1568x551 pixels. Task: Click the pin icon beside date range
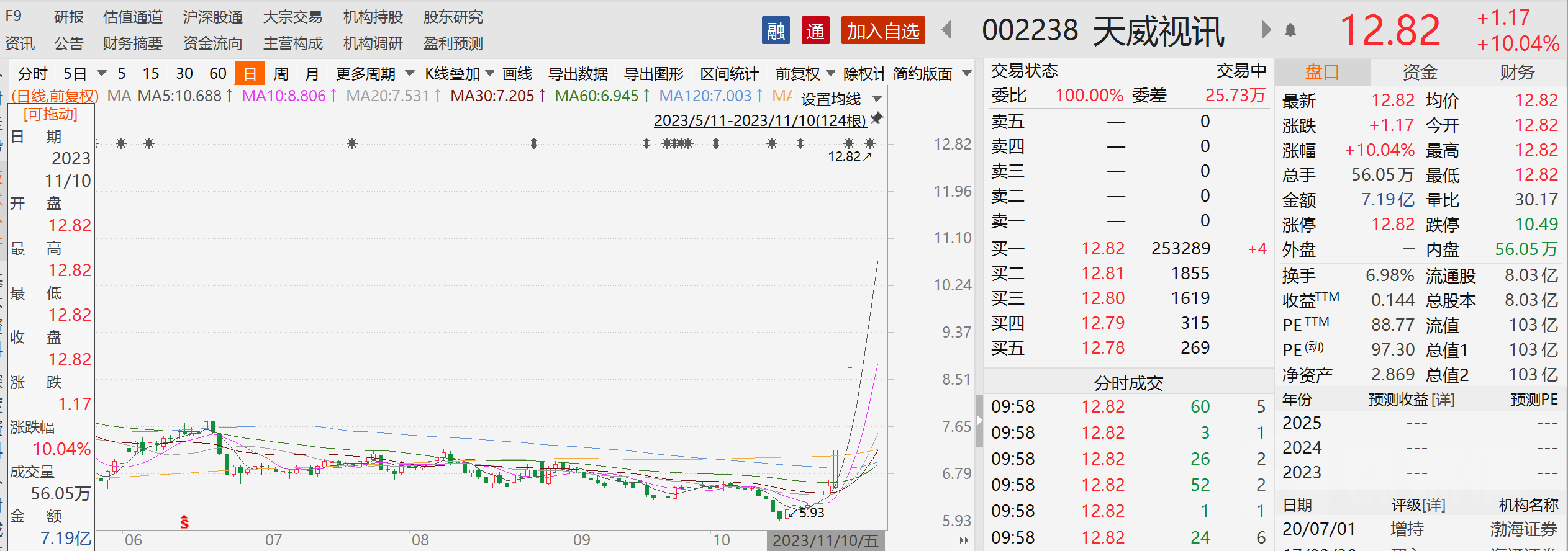point(877,118)
